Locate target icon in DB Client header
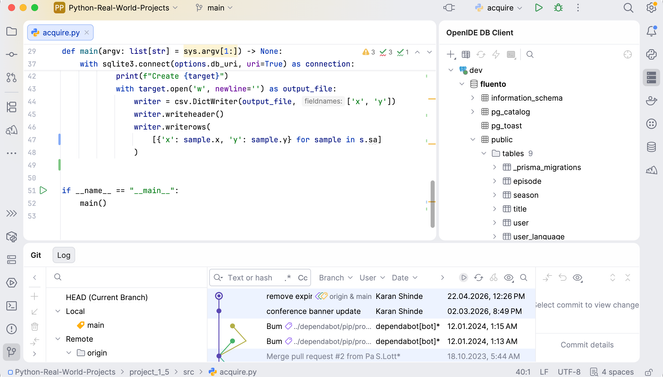Viewport: 663px width, 377px height. pyautogui.click(x=627, y=55)
